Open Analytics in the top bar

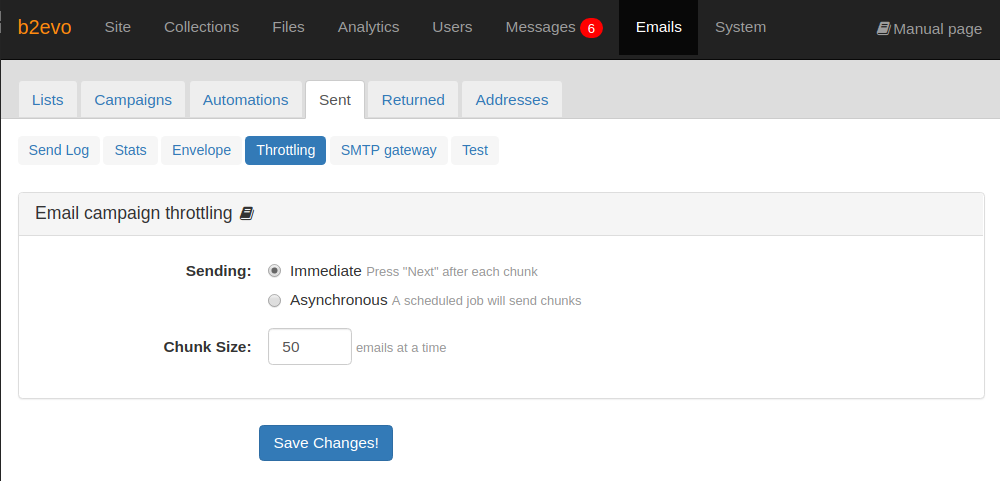[369, 27]
